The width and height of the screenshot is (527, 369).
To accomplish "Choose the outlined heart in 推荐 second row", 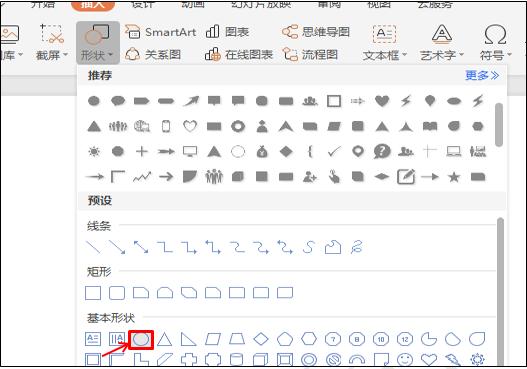I will [190, 126].
